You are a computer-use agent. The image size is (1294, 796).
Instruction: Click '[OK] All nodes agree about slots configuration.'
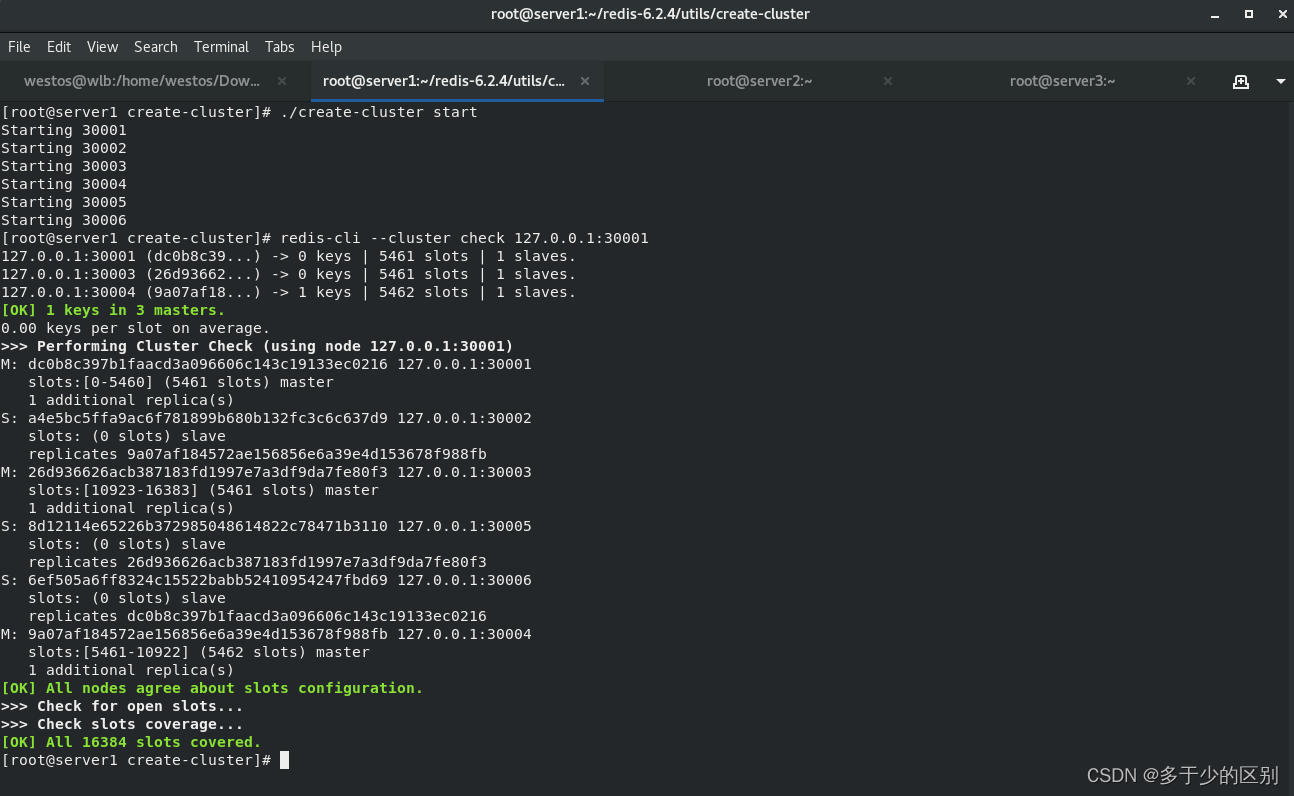212,688
